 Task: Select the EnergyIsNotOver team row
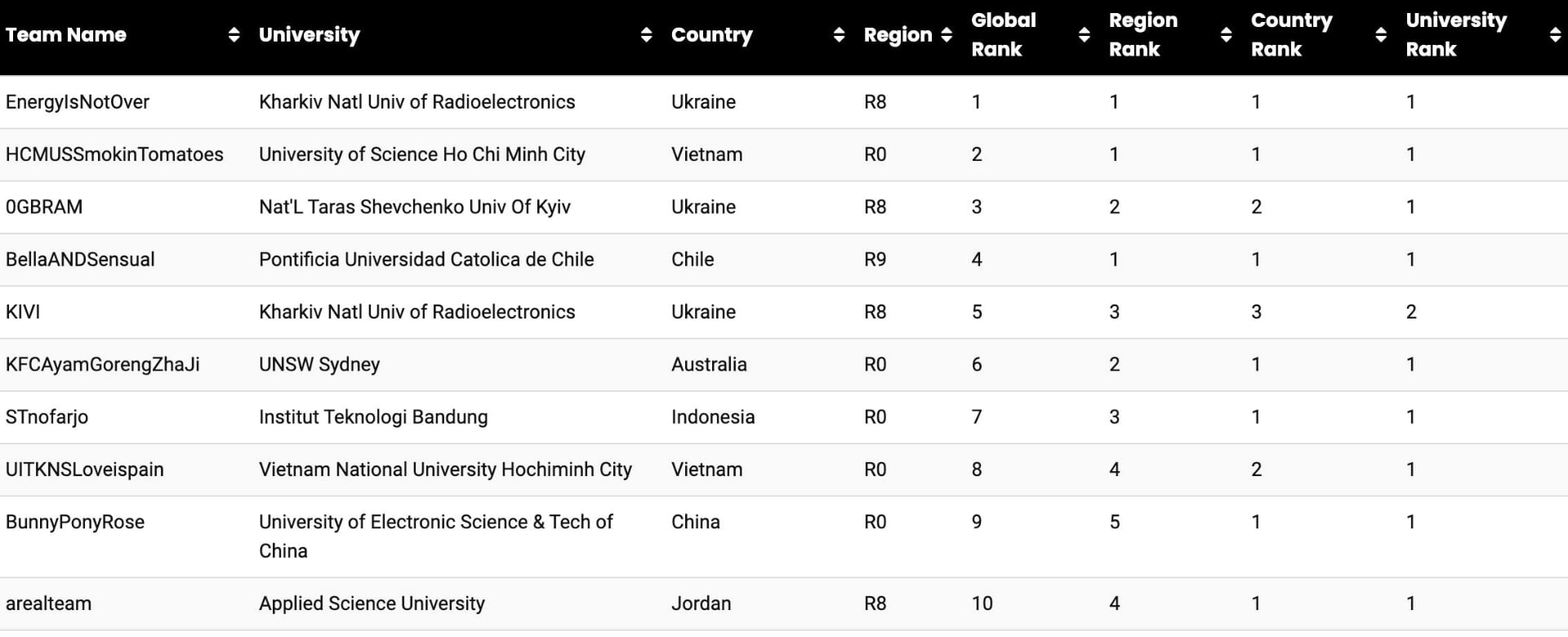[784, 102]
